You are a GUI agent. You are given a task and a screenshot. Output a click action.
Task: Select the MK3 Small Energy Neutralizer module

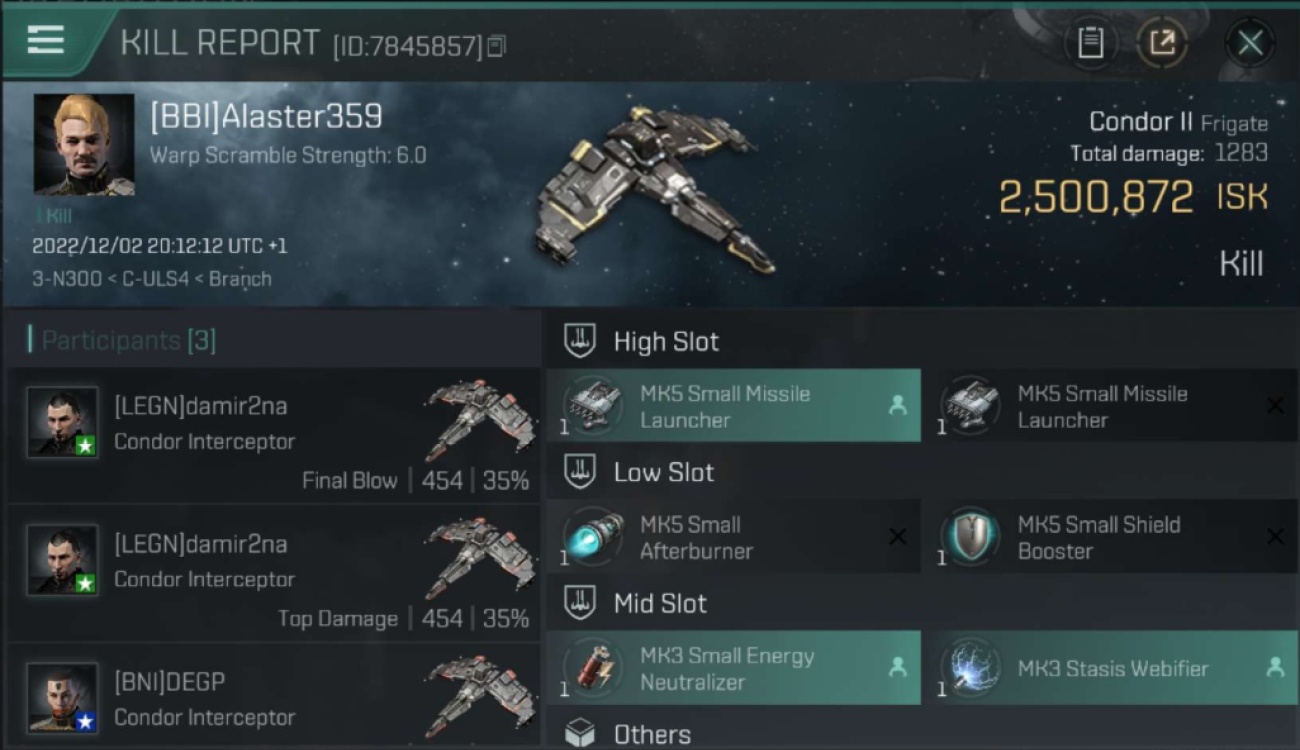pyautogui.click(x=733, y=668)
